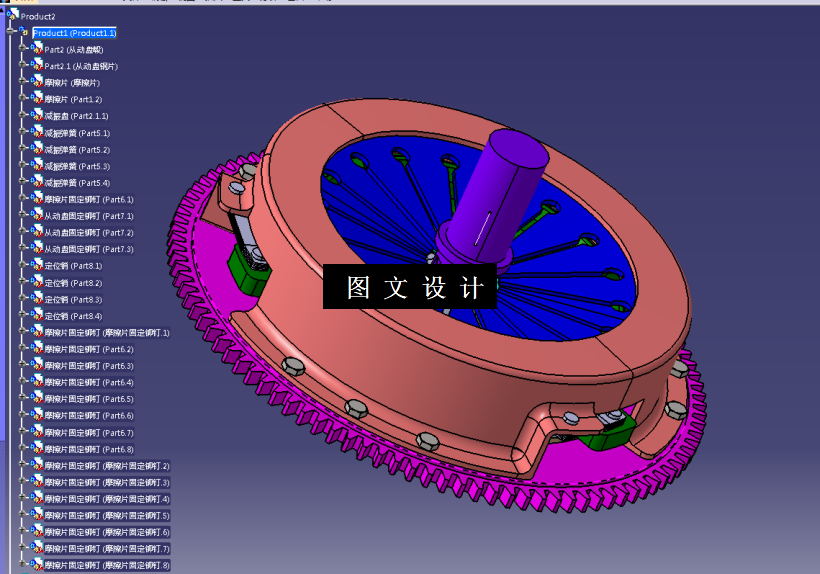Click the part icon beside 减振盘 (Part2.1.1)
820x574 pixels.
point(37,115)
